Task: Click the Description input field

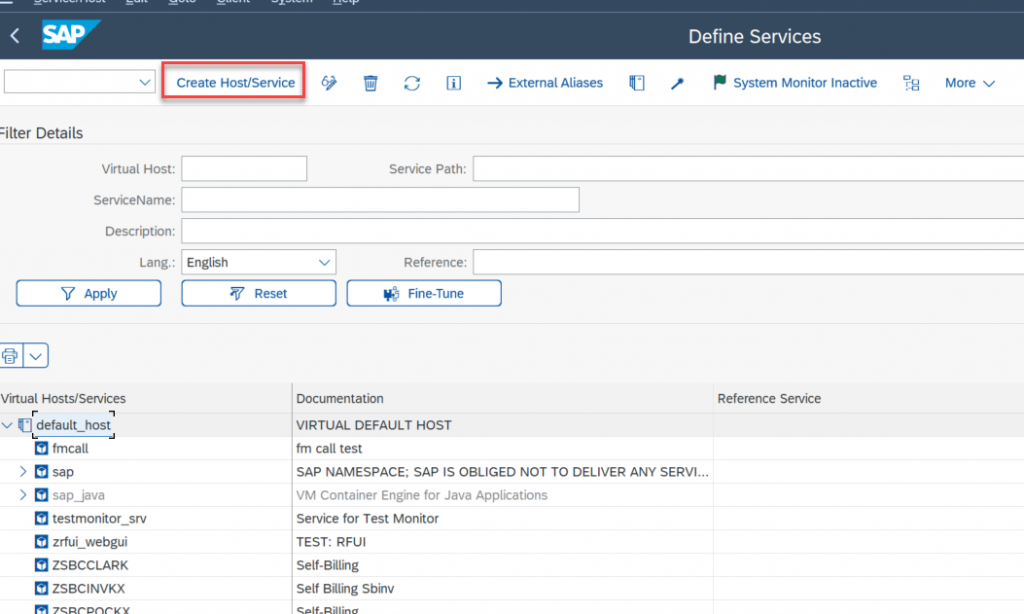Action: pyautogui.click(x=603, y=231)
